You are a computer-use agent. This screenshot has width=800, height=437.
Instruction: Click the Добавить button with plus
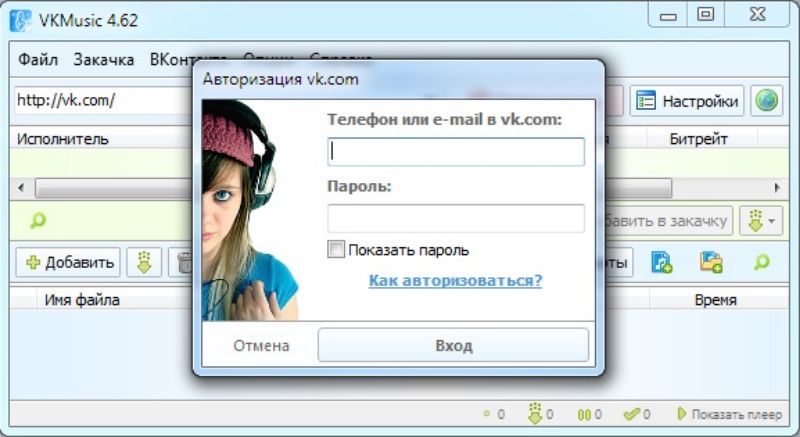68,263
